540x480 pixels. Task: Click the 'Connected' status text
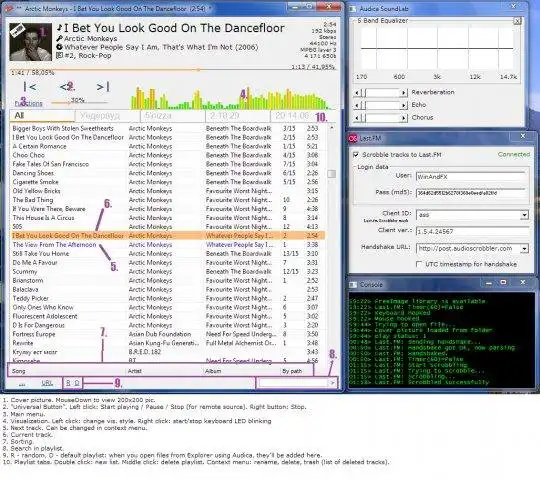tap(514, 155)
